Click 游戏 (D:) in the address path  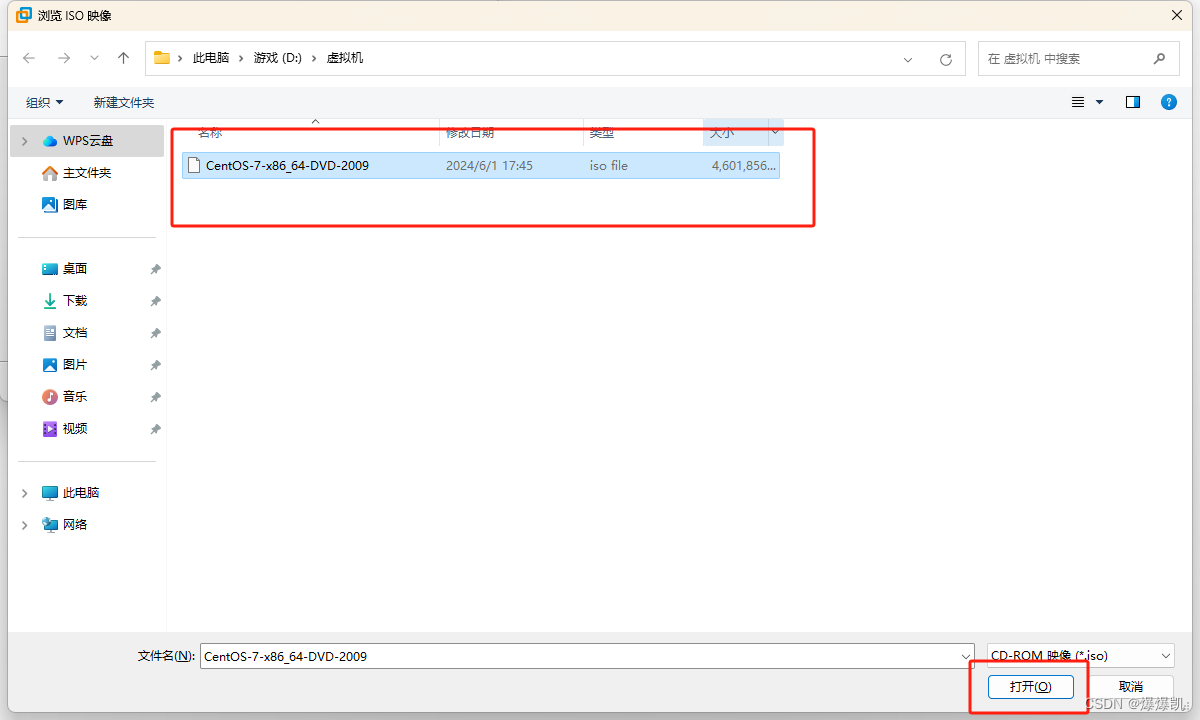click(x=278, y=58)
